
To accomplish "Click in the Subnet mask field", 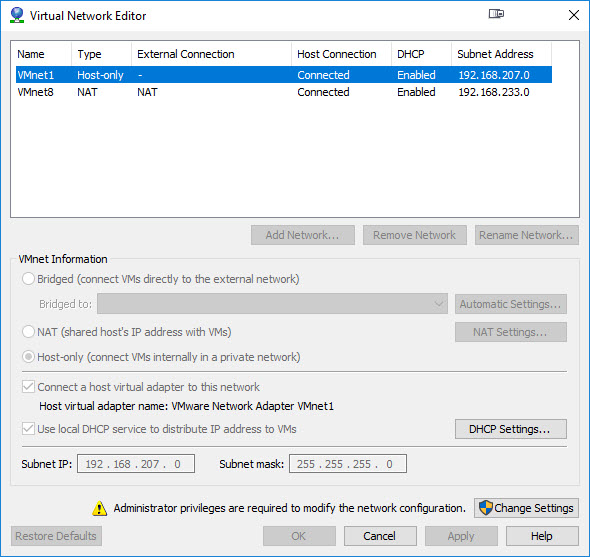I will [348, 464].
